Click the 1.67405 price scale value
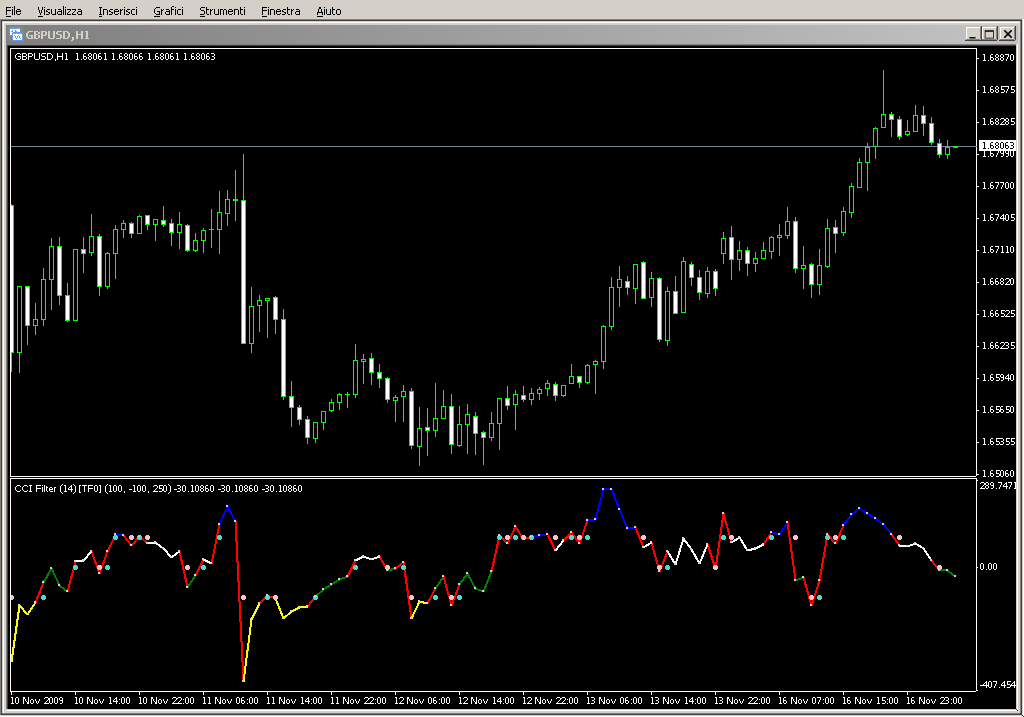The width and height of the screenshot is (1024, 717). (999, 217)
